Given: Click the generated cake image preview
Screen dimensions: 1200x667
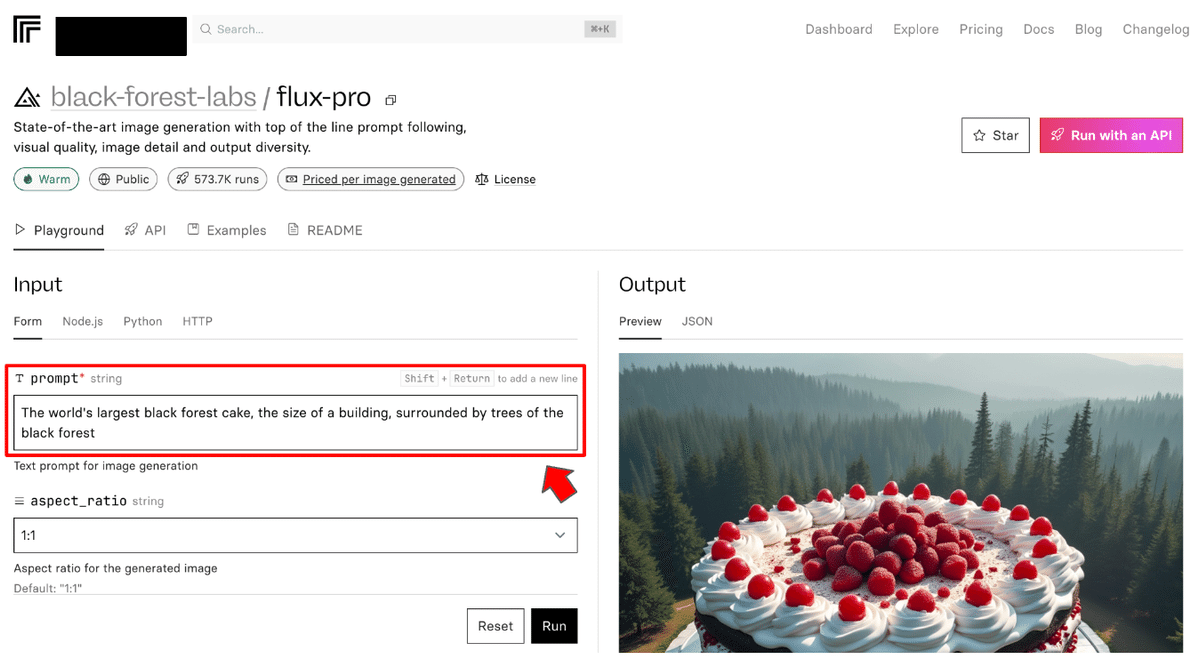Looking at the screenshot, I should (901, 503).
